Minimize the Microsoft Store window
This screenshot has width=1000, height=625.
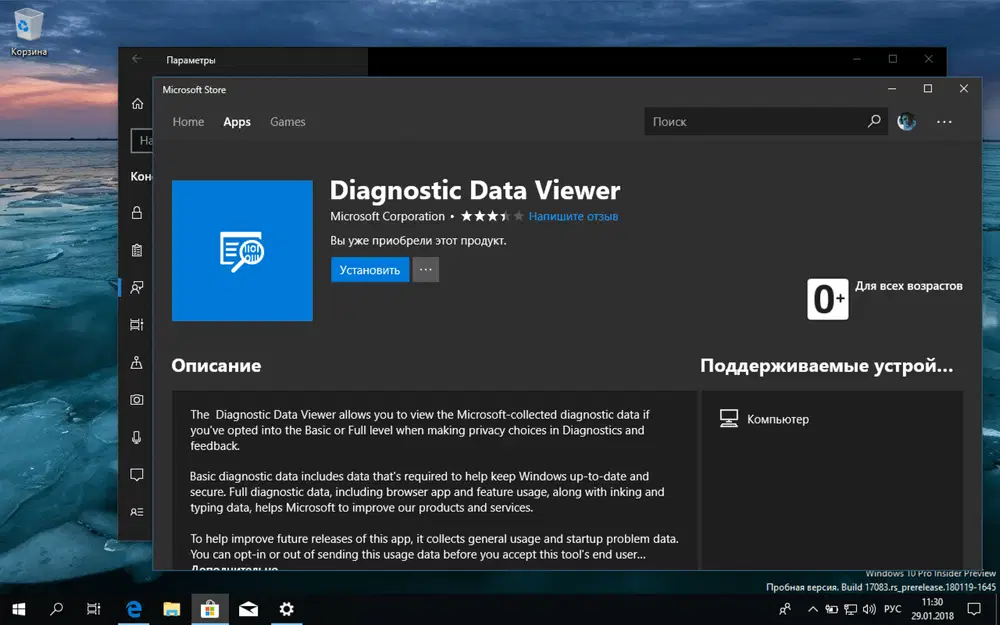892,89
